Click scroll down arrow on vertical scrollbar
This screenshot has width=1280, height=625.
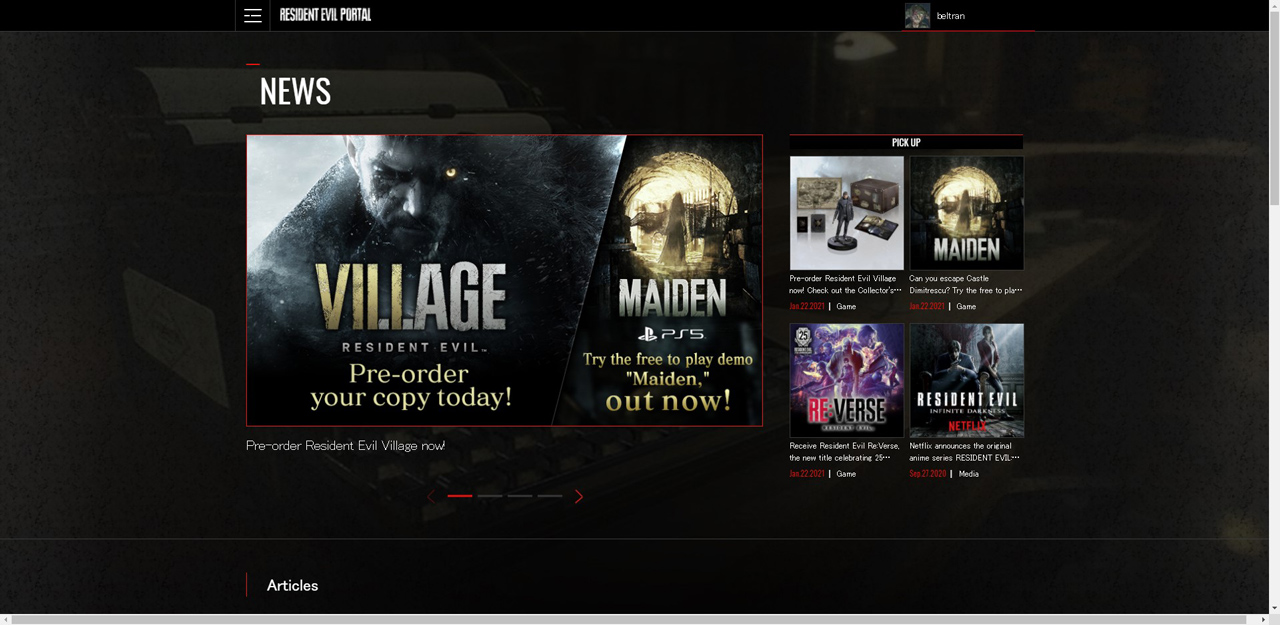[x=1274, y=607]
